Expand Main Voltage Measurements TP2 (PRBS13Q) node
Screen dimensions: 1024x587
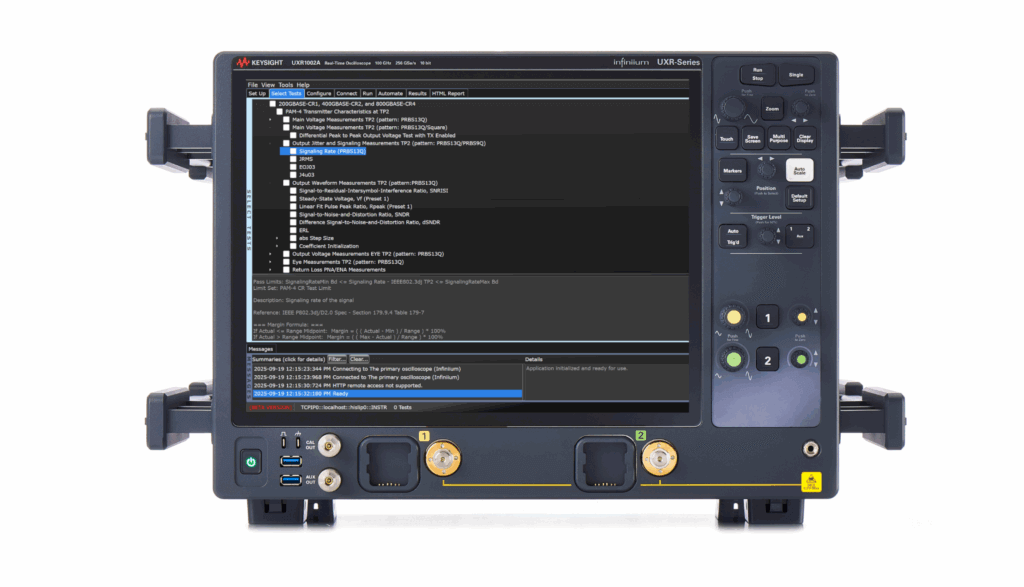click(269, 119)
